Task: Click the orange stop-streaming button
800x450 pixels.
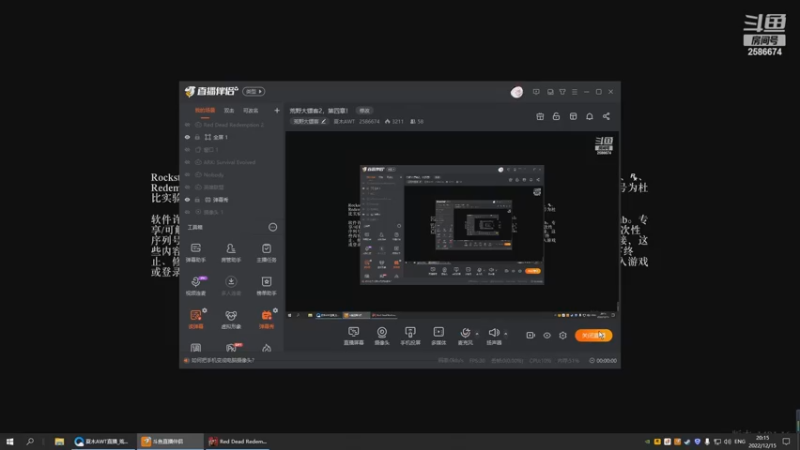Action: click(x=593, y=335)
